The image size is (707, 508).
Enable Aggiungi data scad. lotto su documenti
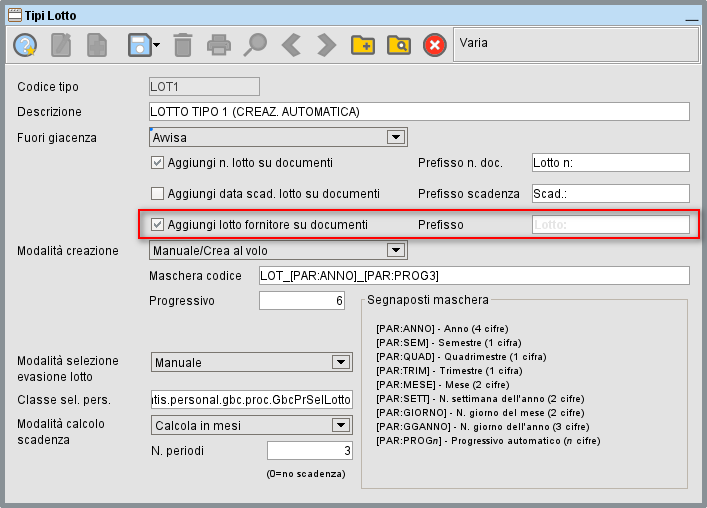[x=157, y=194]
